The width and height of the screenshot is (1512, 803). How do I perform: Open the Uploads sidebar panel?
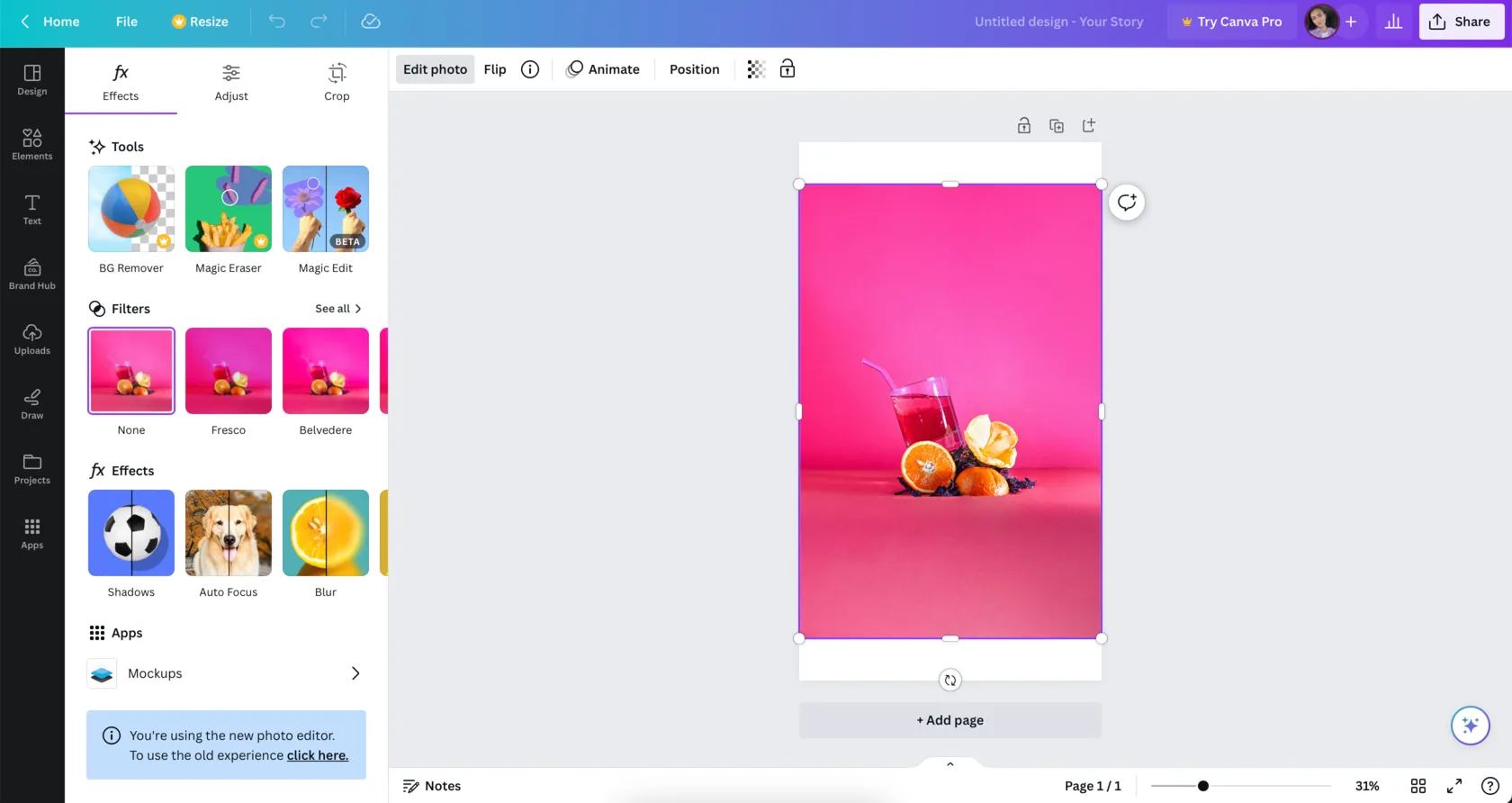31,338
